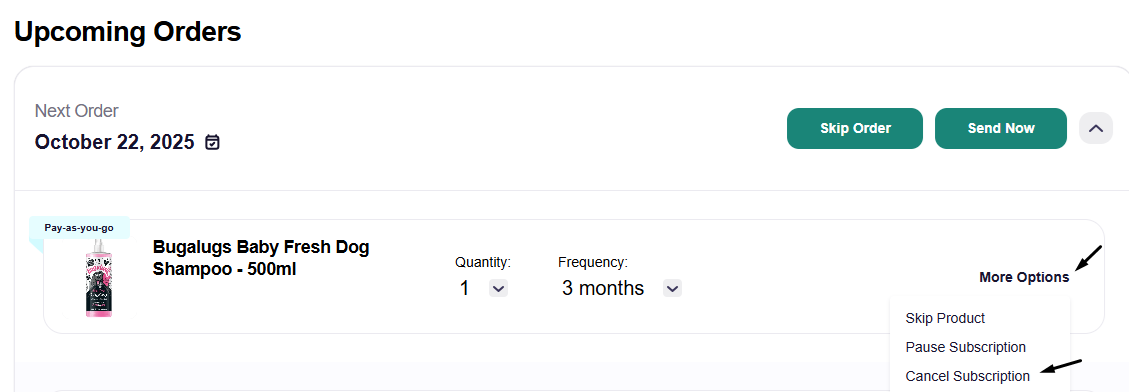Open Bugalugs Baby Fresh Dog Shampoo title
Screen dimensions: 1143x392
261,258
